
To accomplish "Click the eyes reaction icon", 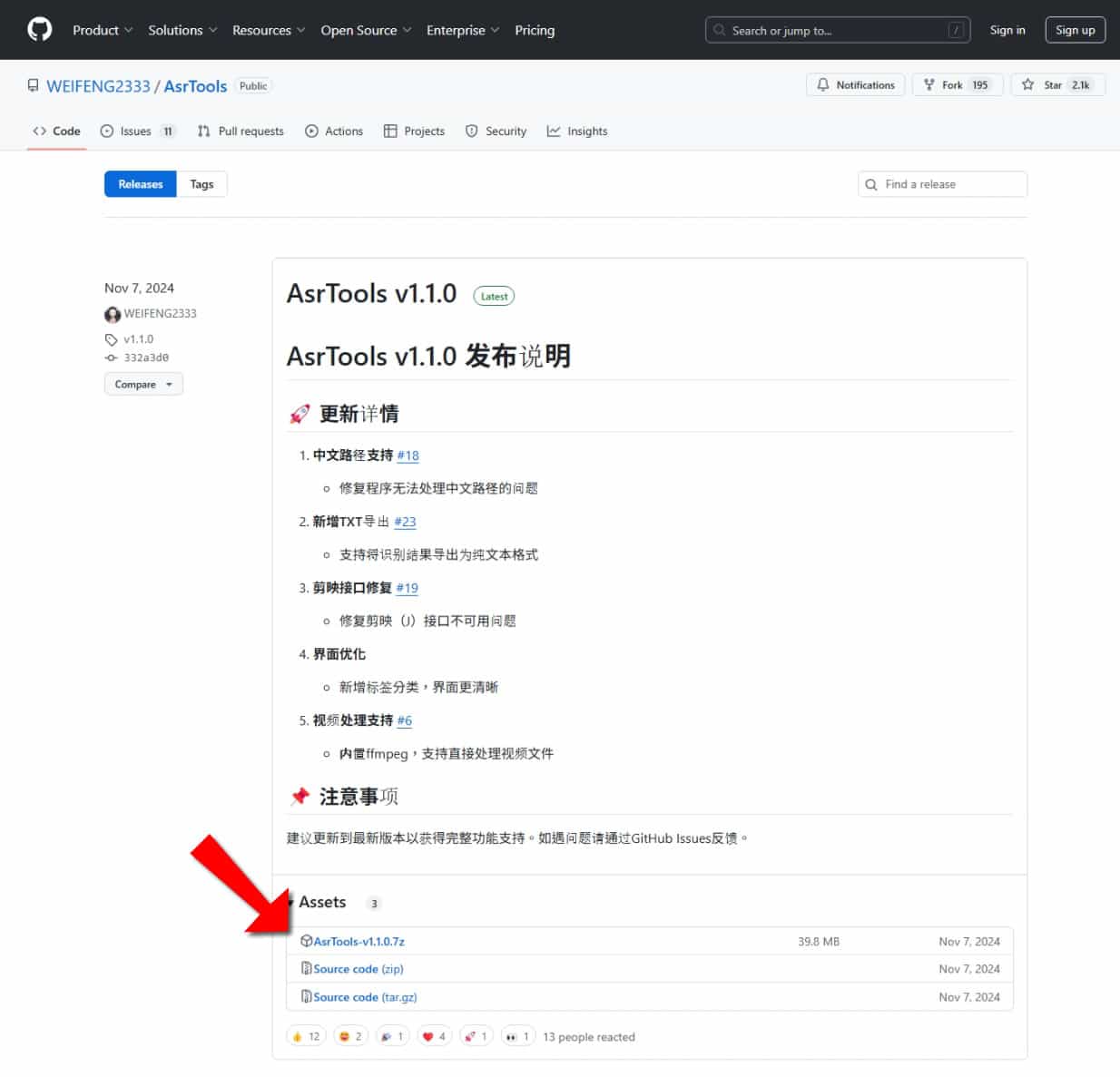I will point(517,1036).
